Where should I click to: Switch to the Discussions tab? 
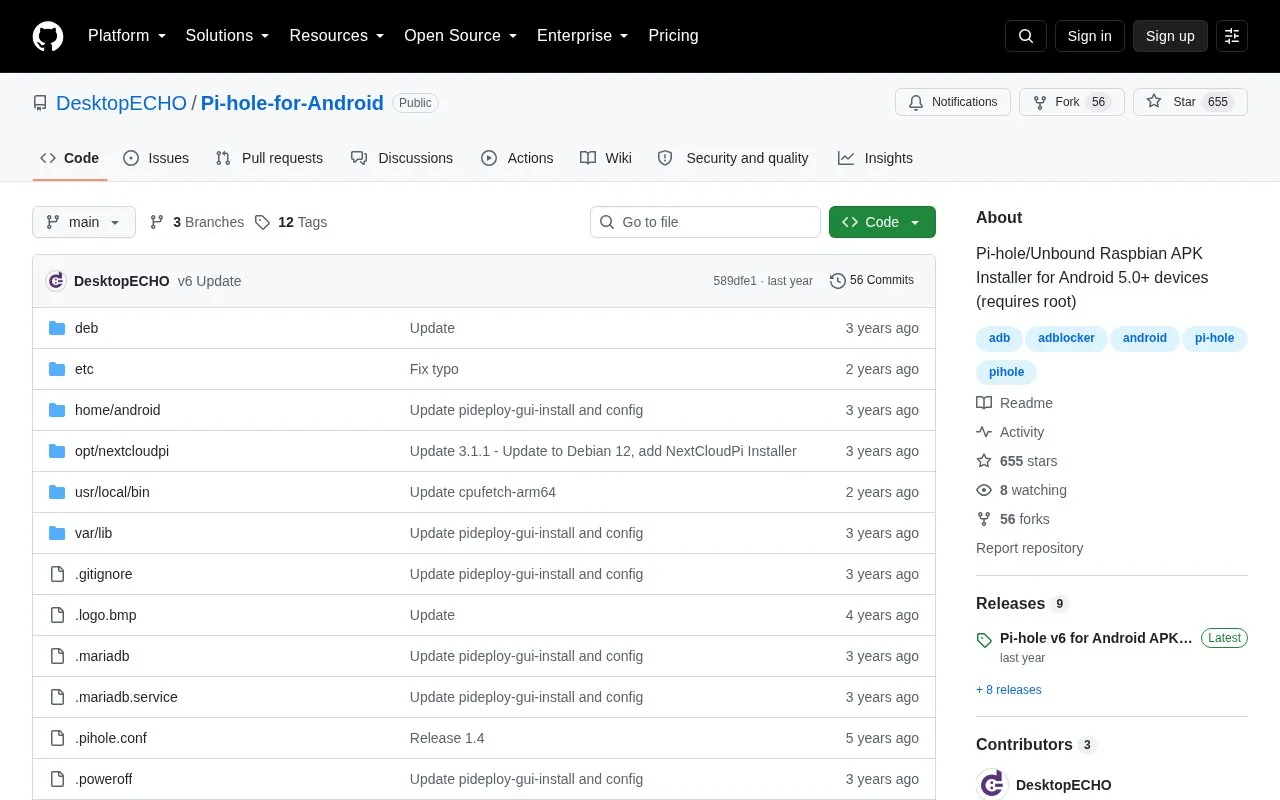402,158
